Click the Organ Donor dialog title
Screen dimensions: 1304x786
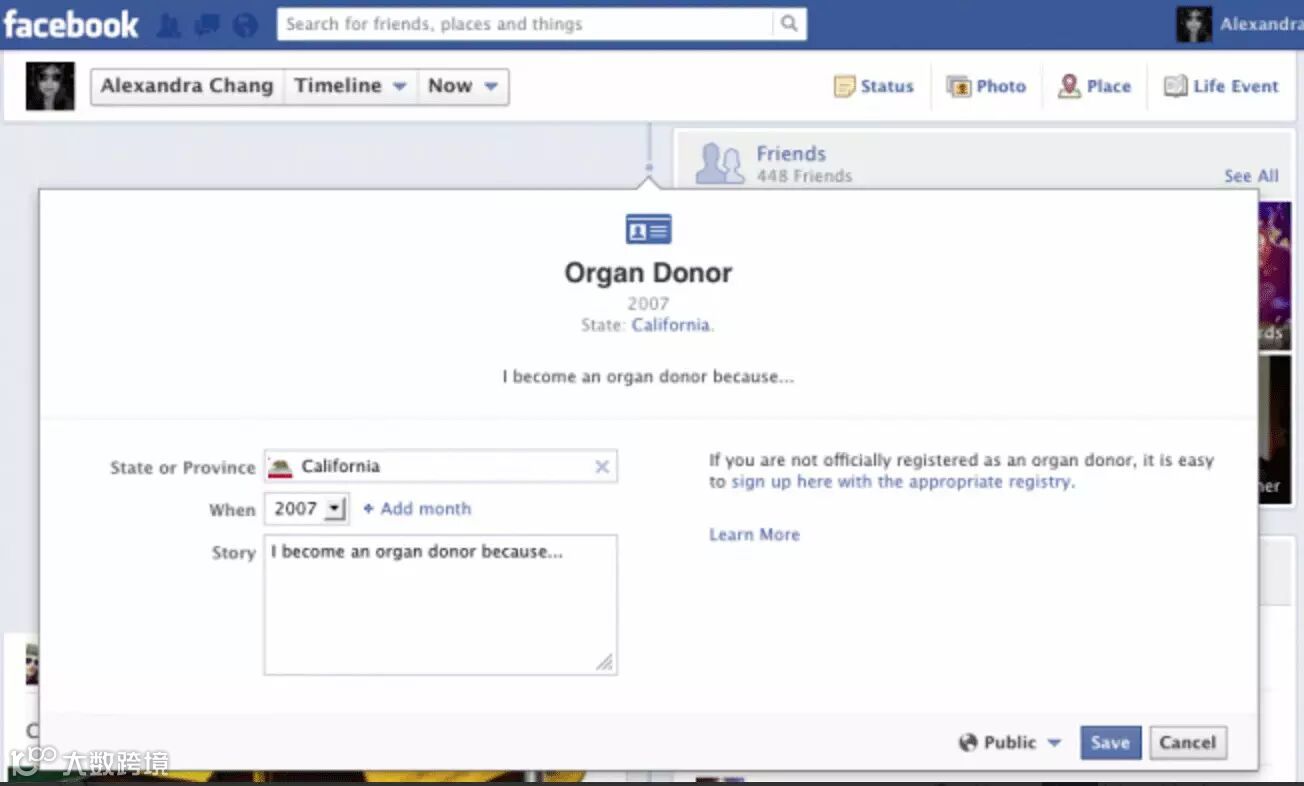(648, 273)
